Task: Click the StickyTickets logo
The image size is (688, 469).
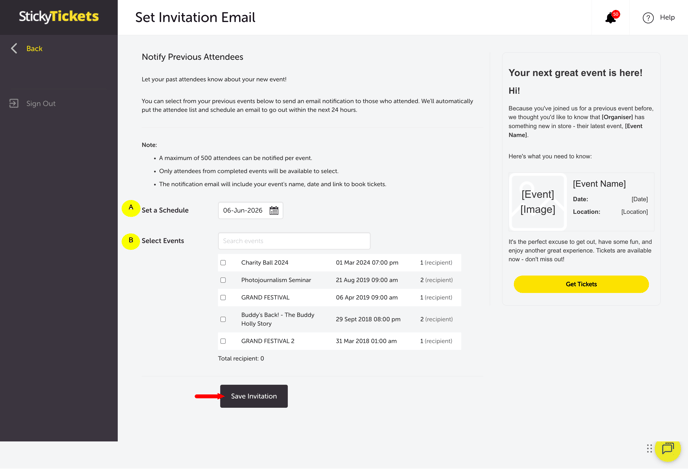Action: [58, 17]
